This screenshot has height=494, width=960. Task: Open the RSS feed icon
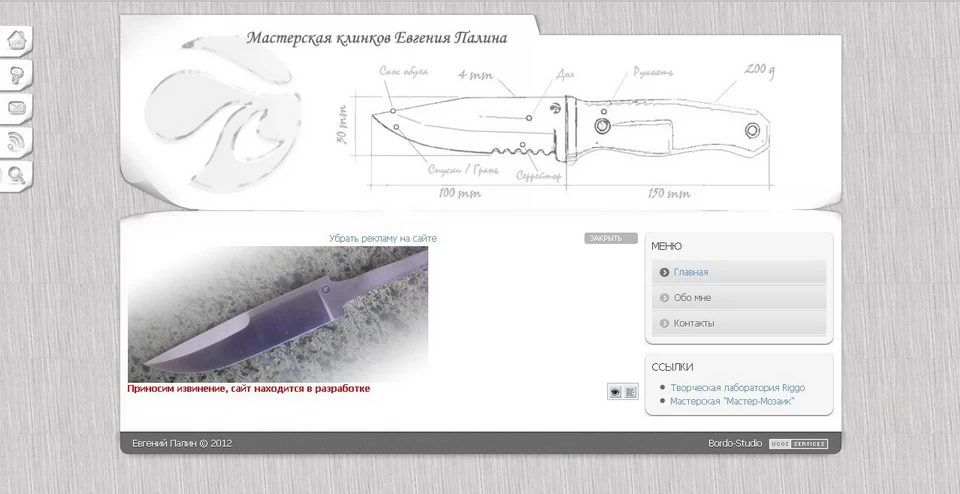pos(17,142)
